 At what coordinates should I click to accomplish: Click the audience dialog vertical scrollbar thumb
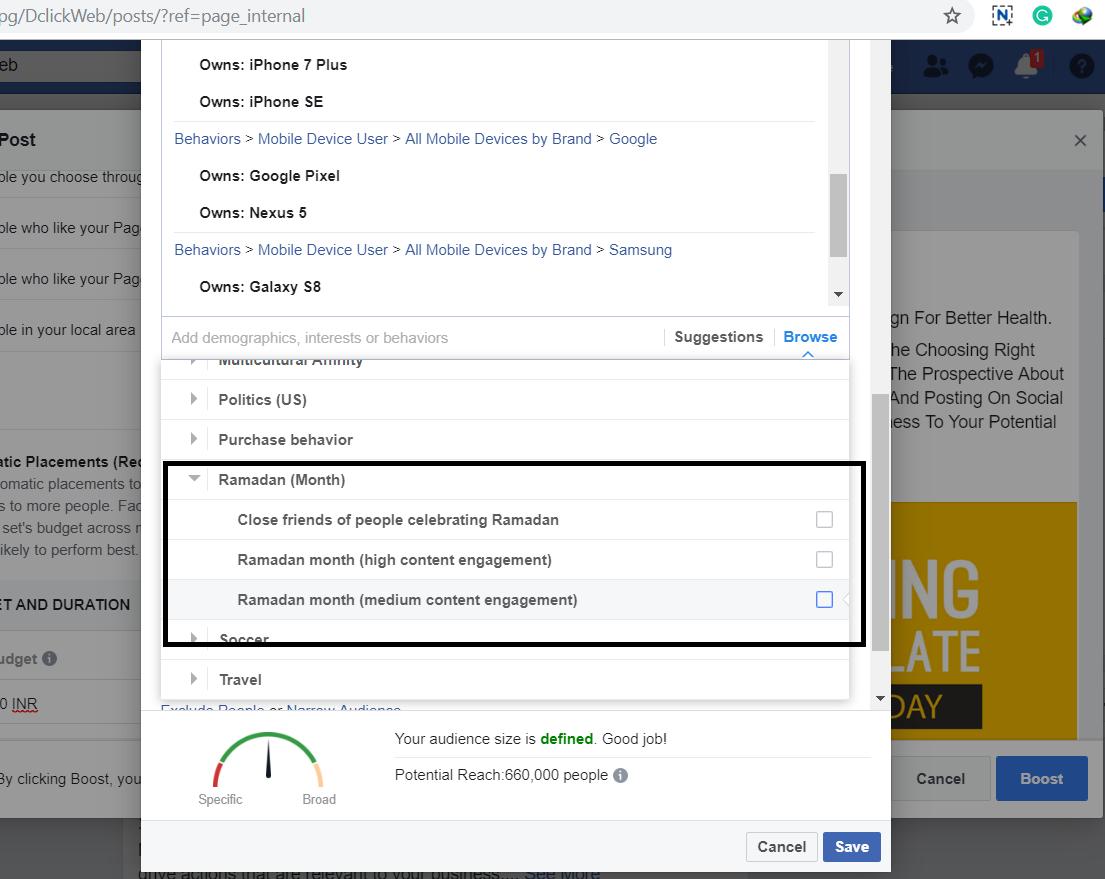[x=880, y=522]
